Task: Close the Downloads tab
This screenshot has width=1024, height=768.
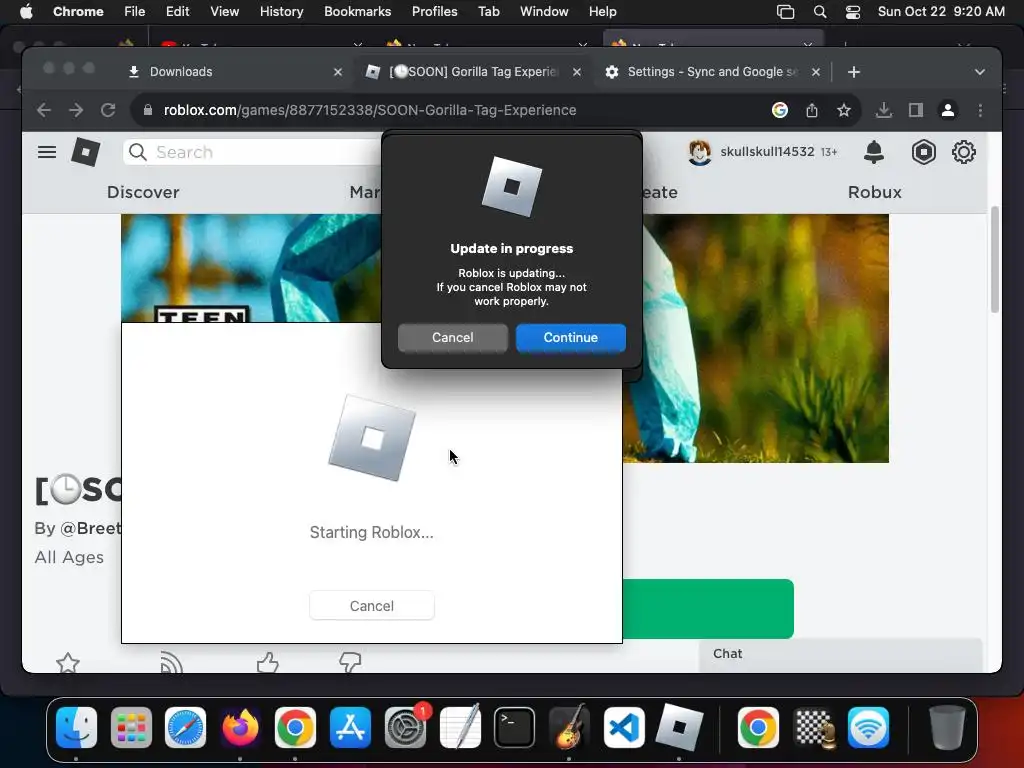Action: tap(338, 72)
